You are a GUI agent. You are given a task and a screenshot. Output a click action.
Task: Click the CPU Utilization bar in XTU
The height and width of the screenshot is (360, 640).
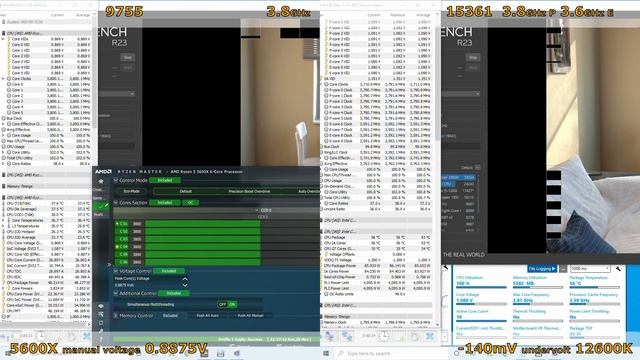coord(481,287)
